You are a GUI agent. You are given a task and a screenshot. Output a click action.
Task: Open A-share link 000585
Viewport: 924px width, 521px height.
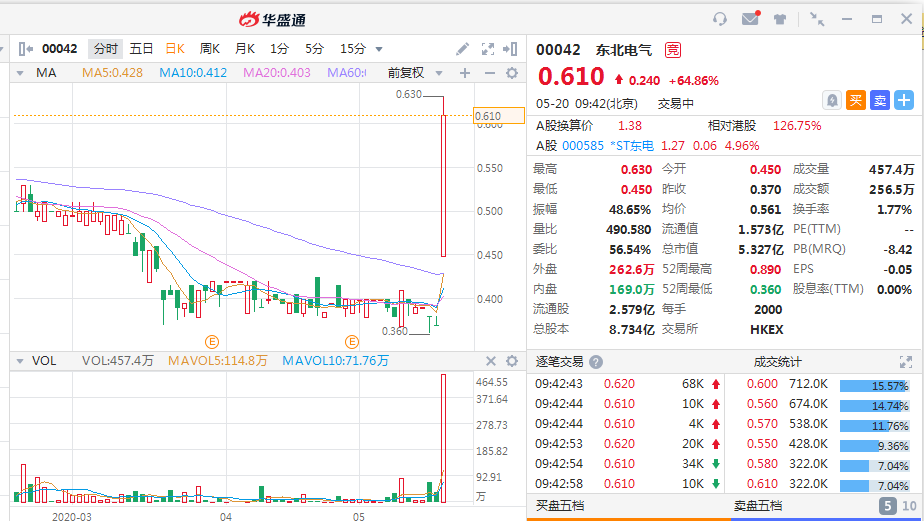coord(583,146)
